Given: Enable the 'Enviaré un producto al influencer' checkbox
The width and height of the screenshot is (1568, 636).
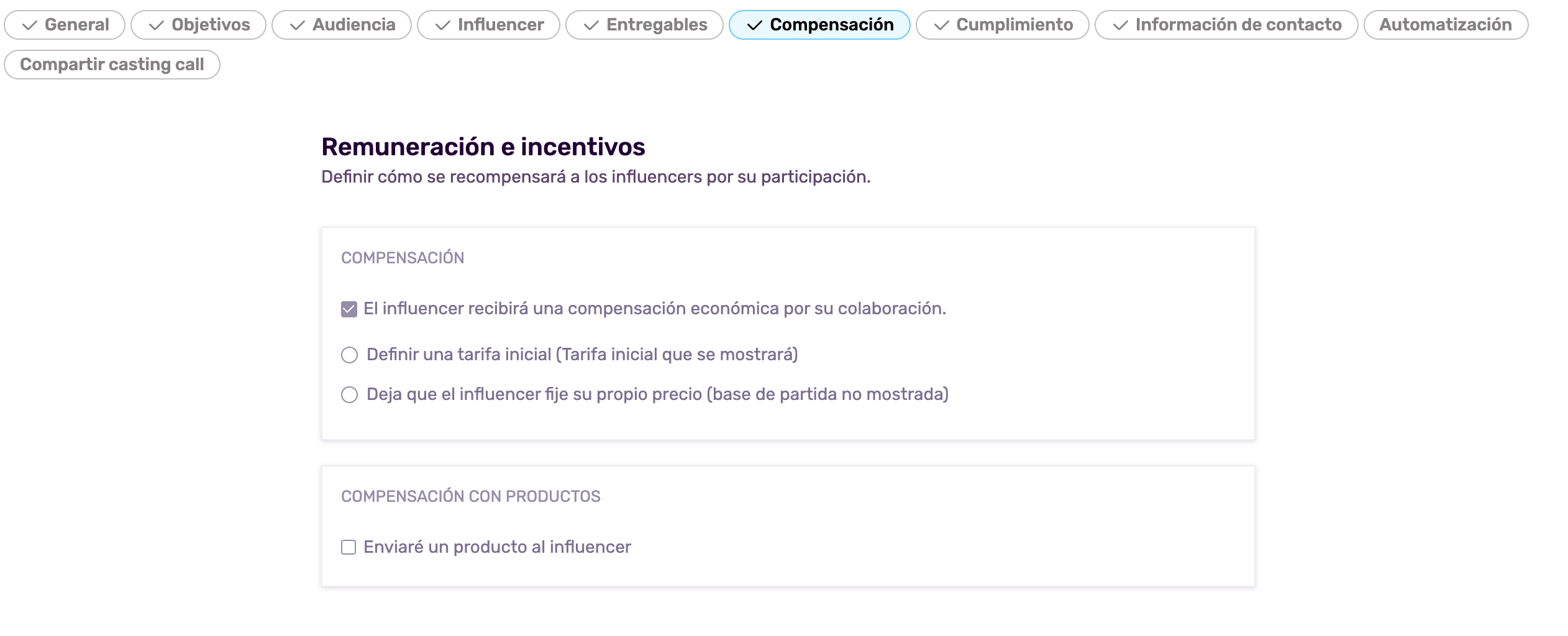Looking at the screenshot, I should coord(349,547).
